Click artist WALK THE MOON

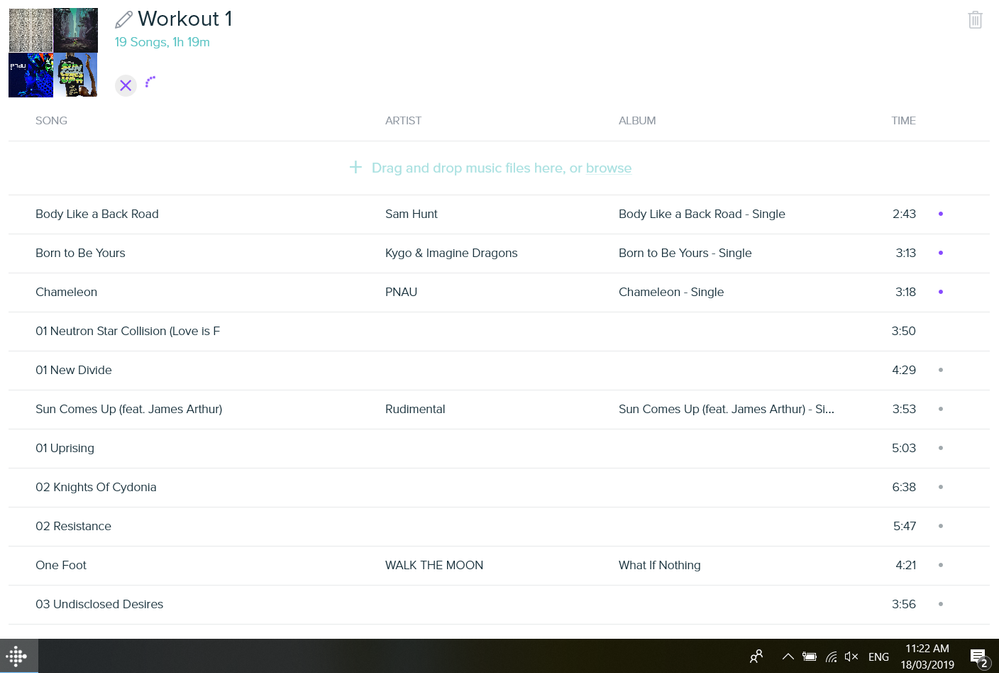point(434,565)
